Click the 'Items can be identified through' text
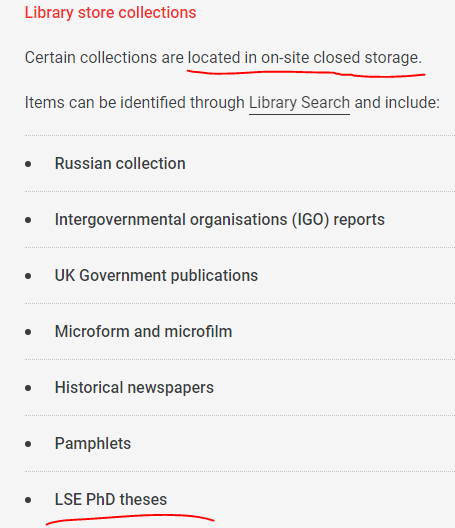Screen dimensions: 455x528 (x=134, y=103)
